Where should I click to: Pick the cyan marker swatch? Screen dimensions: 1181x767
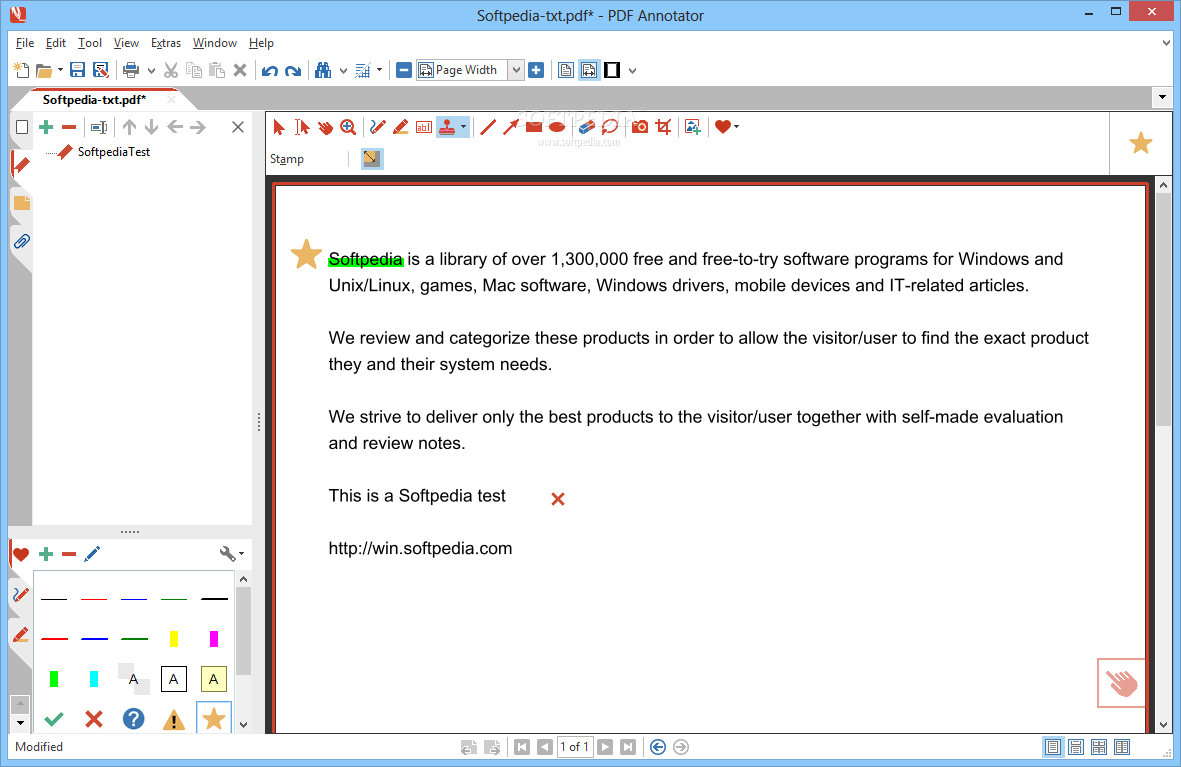click(94, 679)
